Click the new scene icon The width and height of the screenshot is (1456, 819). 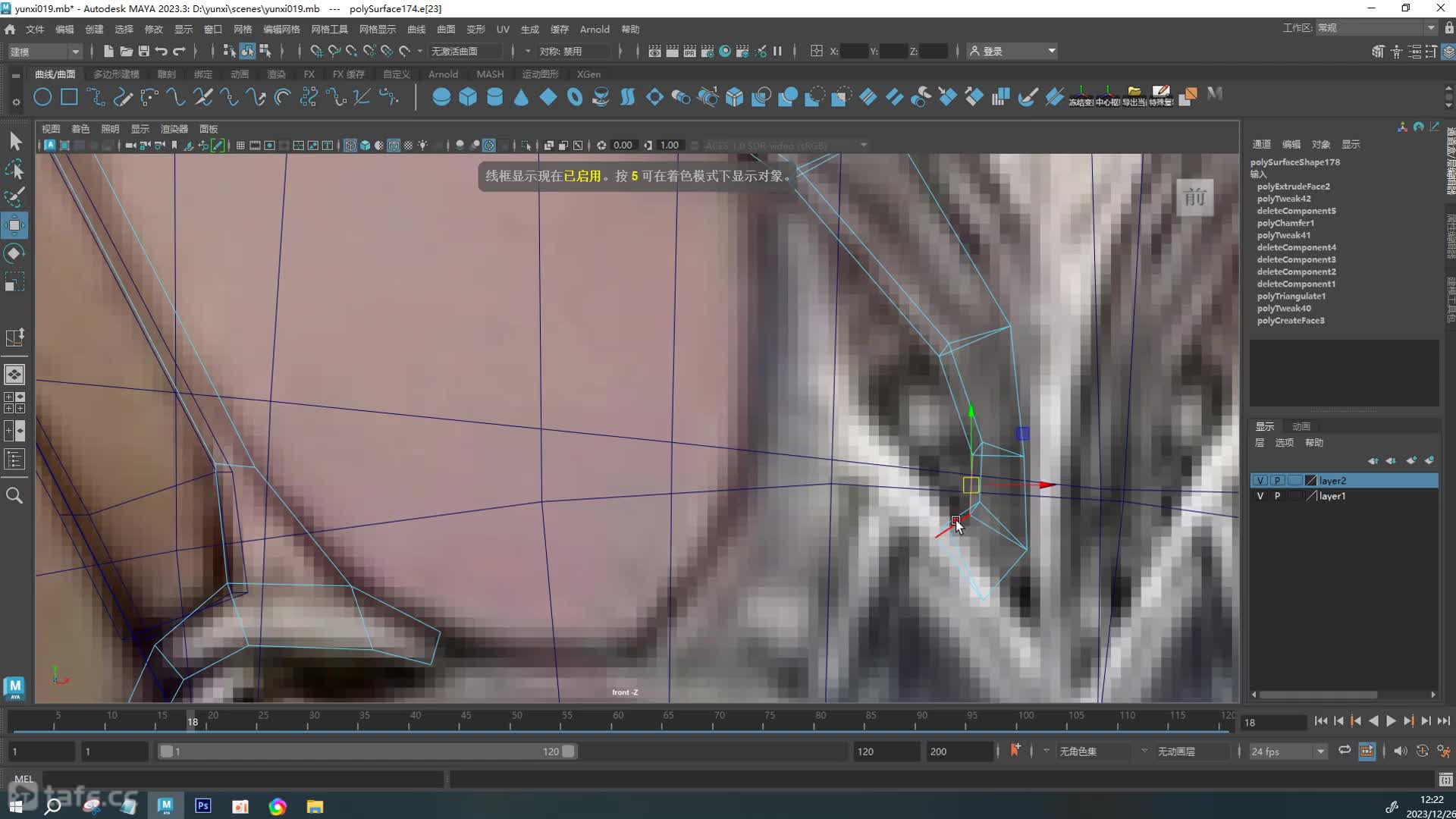click(108, 51)
